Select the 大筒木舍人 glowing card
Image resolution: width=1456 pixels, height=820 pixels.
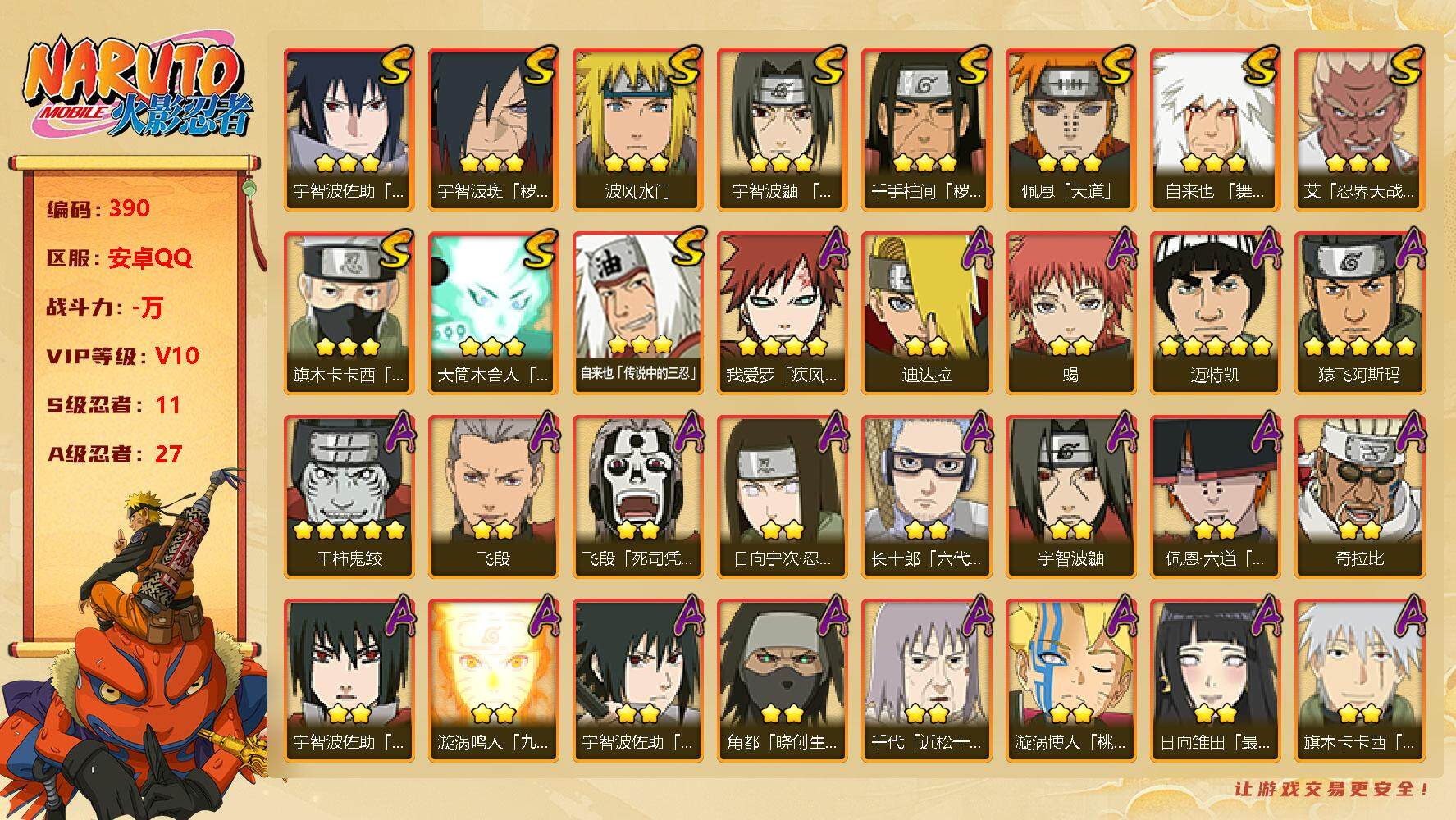click(493, 312)
